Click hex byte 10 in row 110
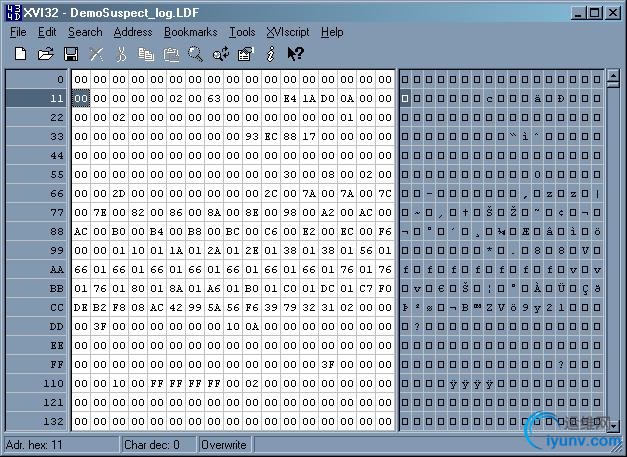The image size is (627, 457). (119, 383)
